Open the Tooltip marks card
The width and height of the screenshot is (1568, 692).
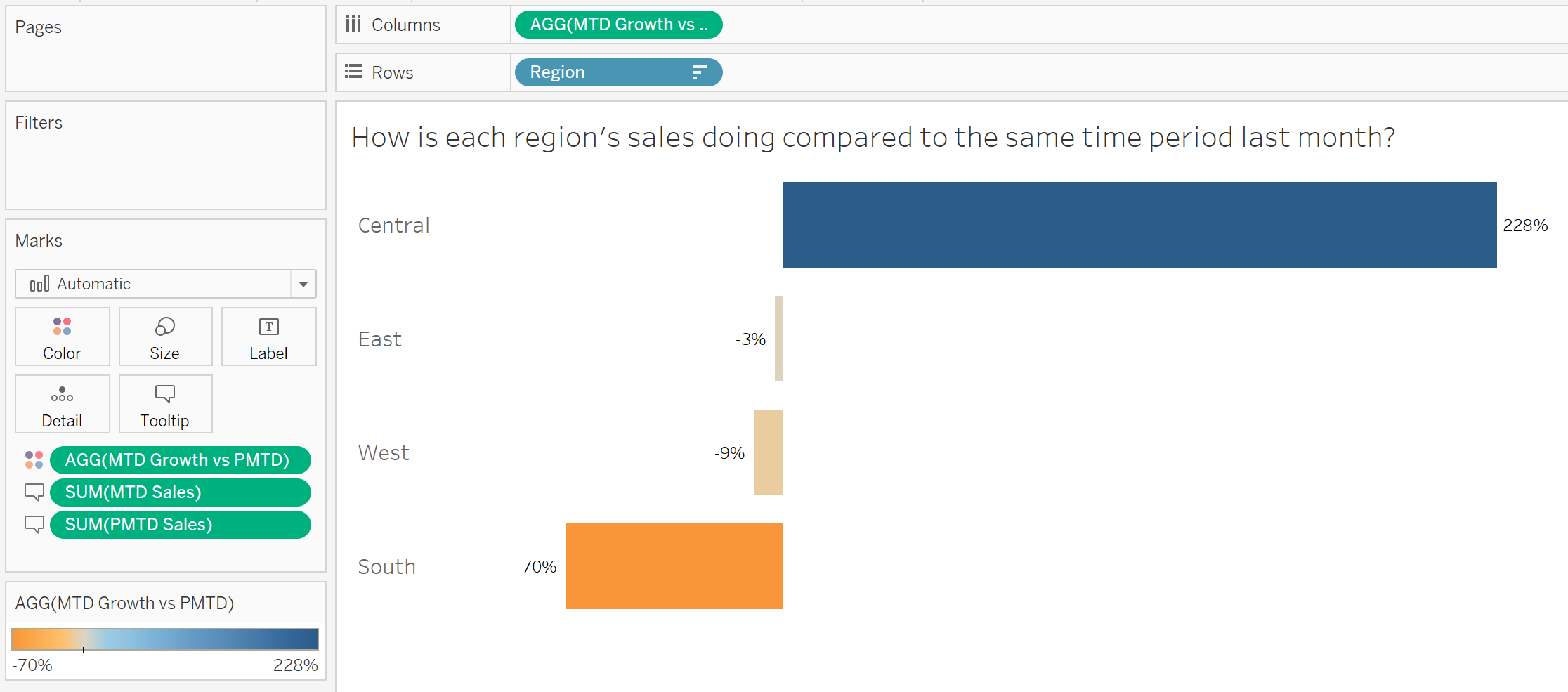[165, 404]
